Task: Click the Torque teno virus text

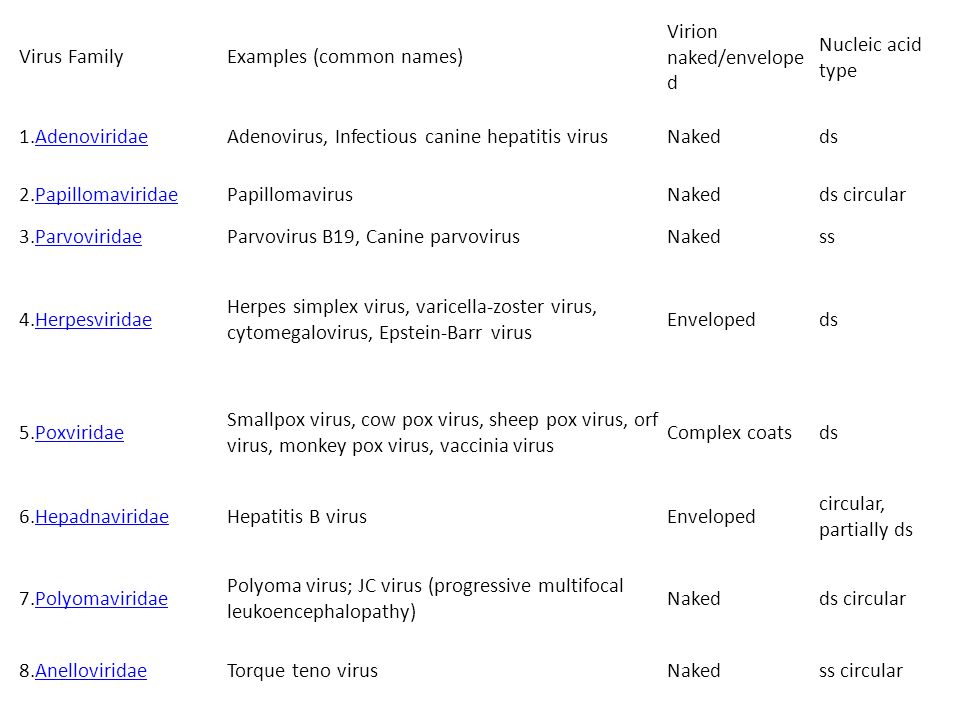Action: [x=302, y=671]
